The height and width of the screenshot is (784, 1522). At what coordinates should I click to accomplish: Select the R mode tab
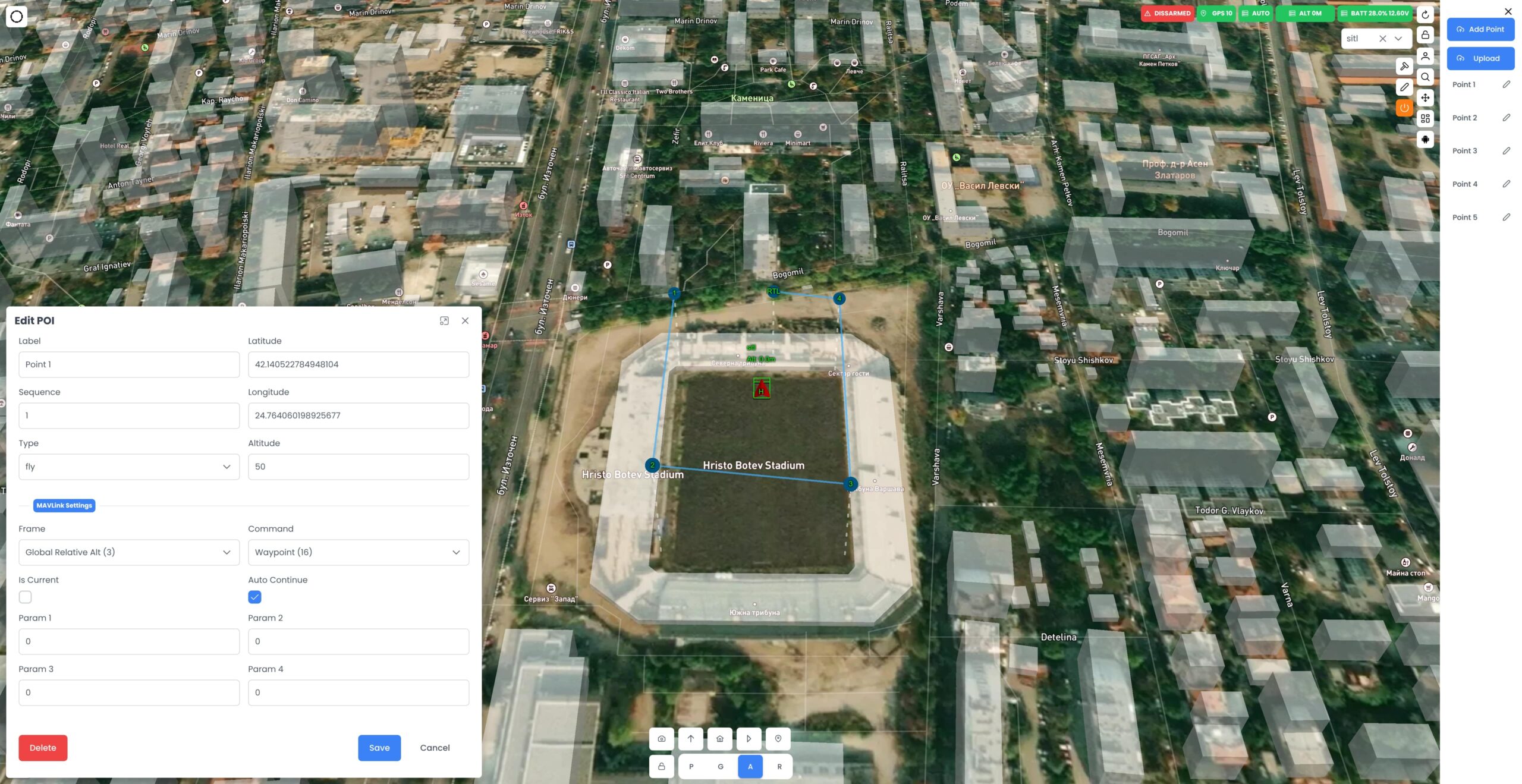[x=779, y=767]
